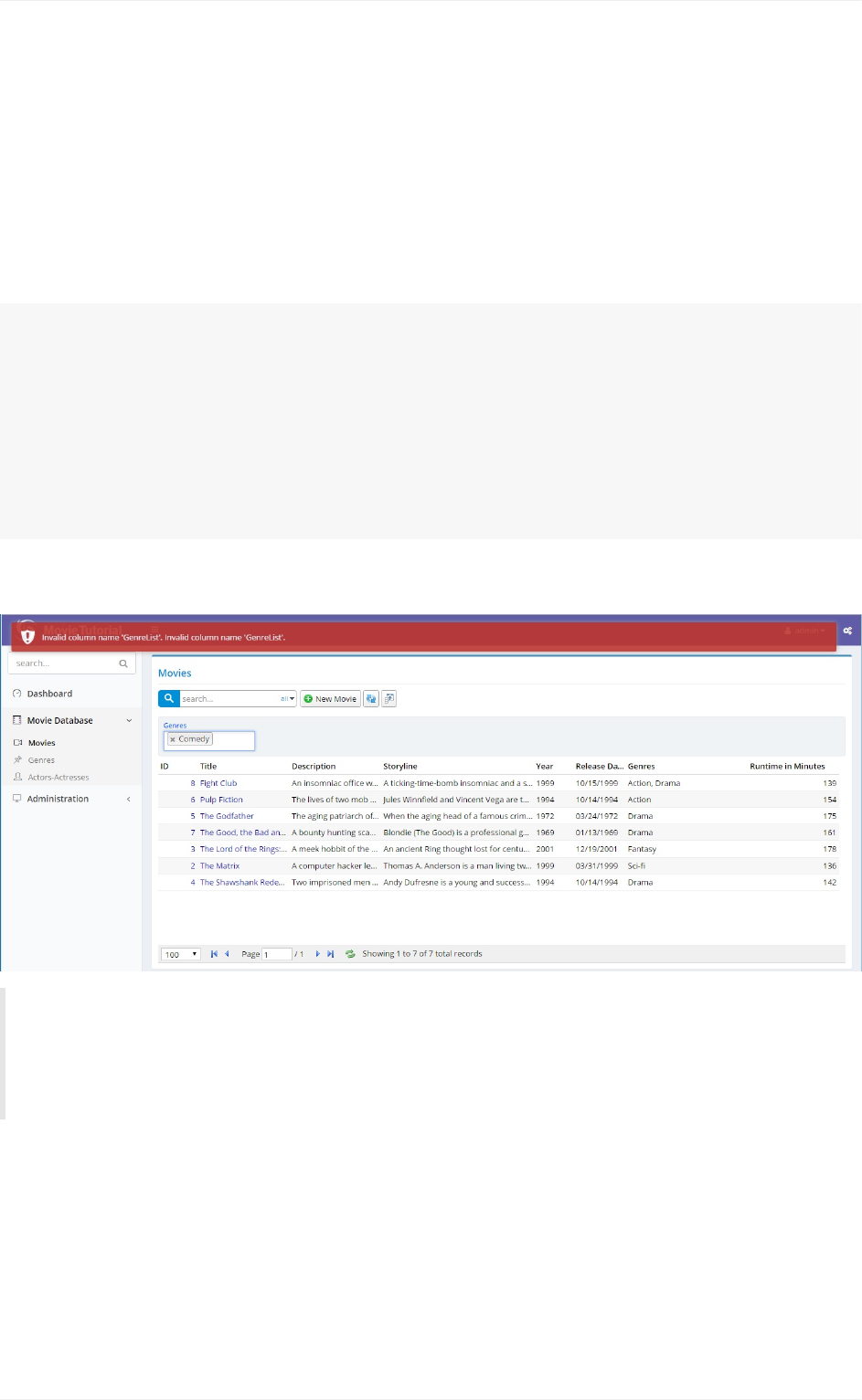This screenshot has width=862, height=1400.
Task: Collapse the Movie Database menu chevron
Action: click(x=129, y=720)
